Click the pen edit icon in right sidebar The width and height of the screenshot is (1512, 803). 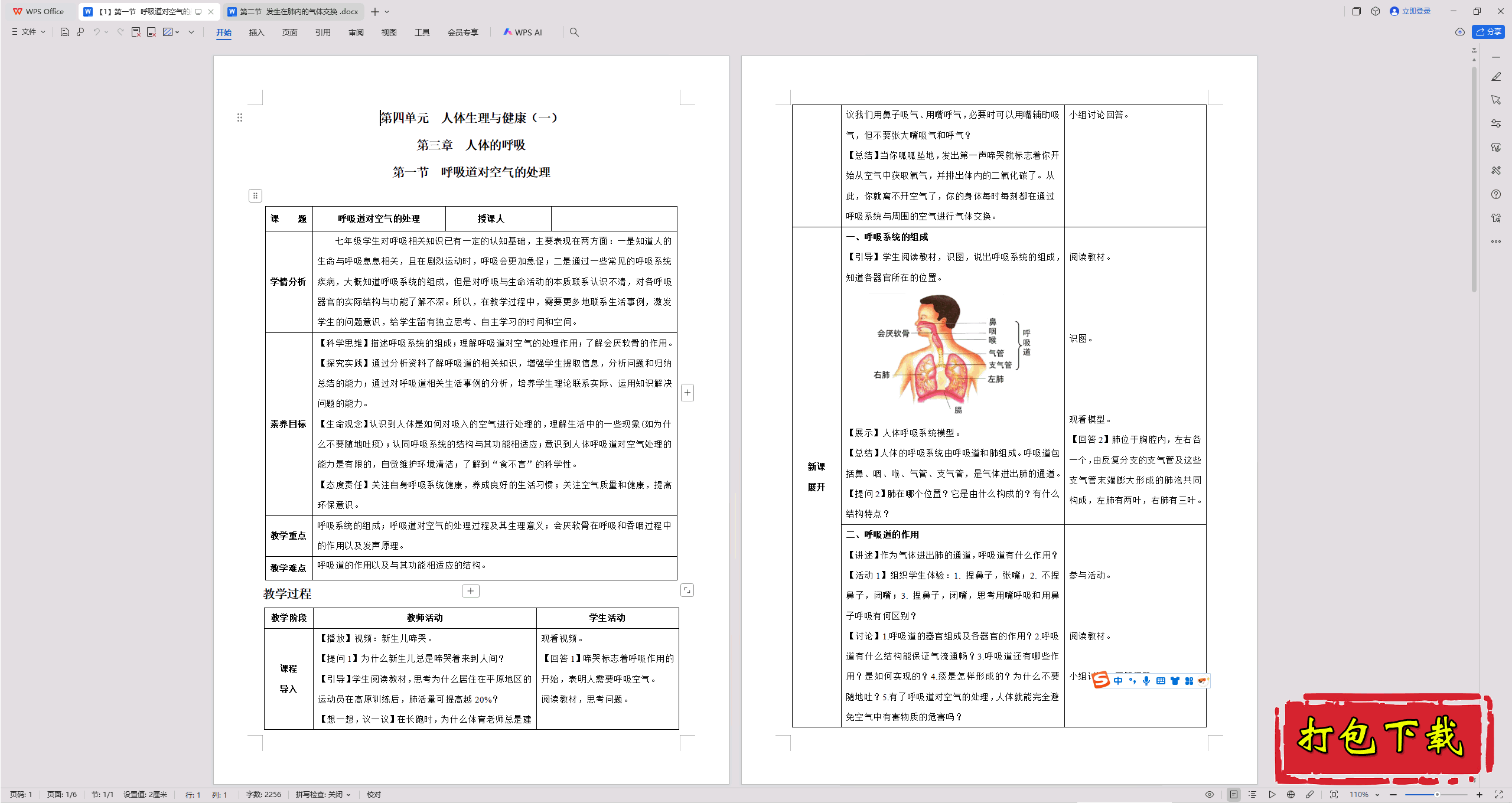click(x=1496, y=77)
